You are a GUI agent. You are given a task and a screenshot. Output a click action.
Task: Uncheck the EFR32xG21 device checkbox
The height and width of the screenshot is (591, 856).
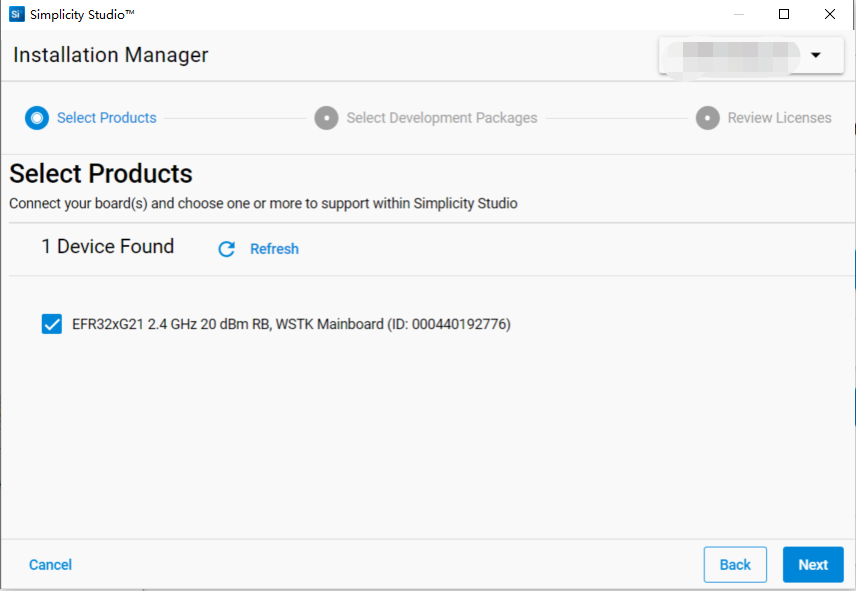(52, 324)
